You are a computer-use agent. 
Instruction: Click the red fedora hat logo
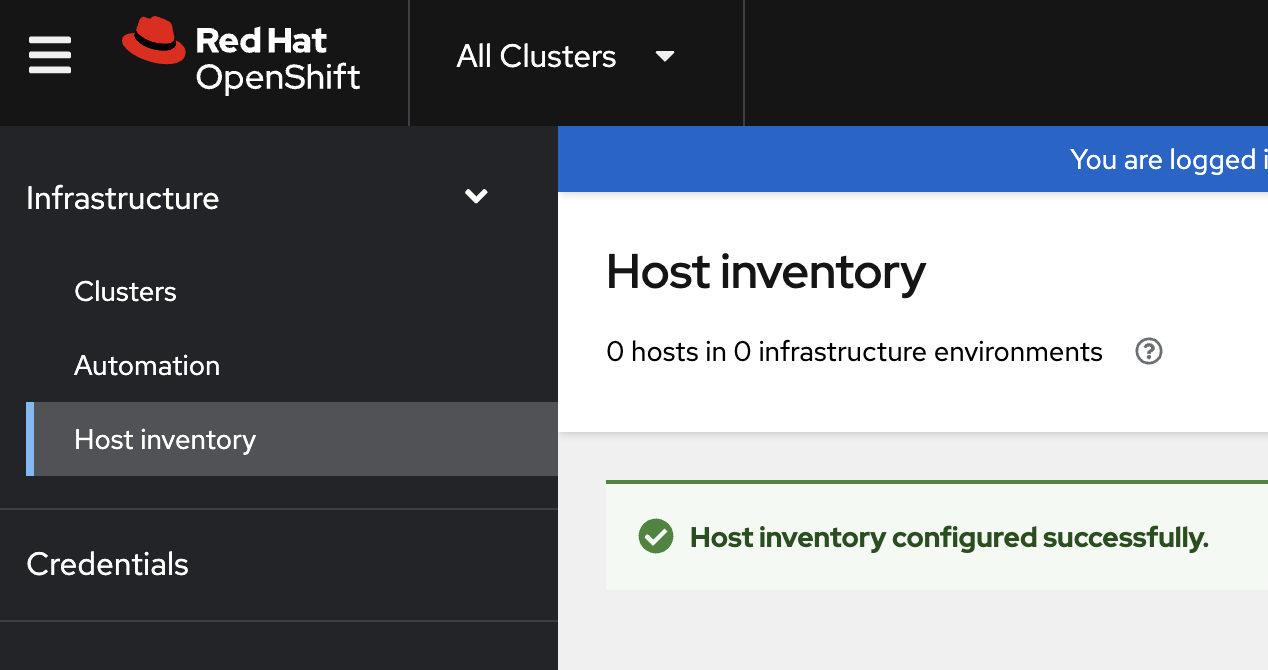coord(153,42)
